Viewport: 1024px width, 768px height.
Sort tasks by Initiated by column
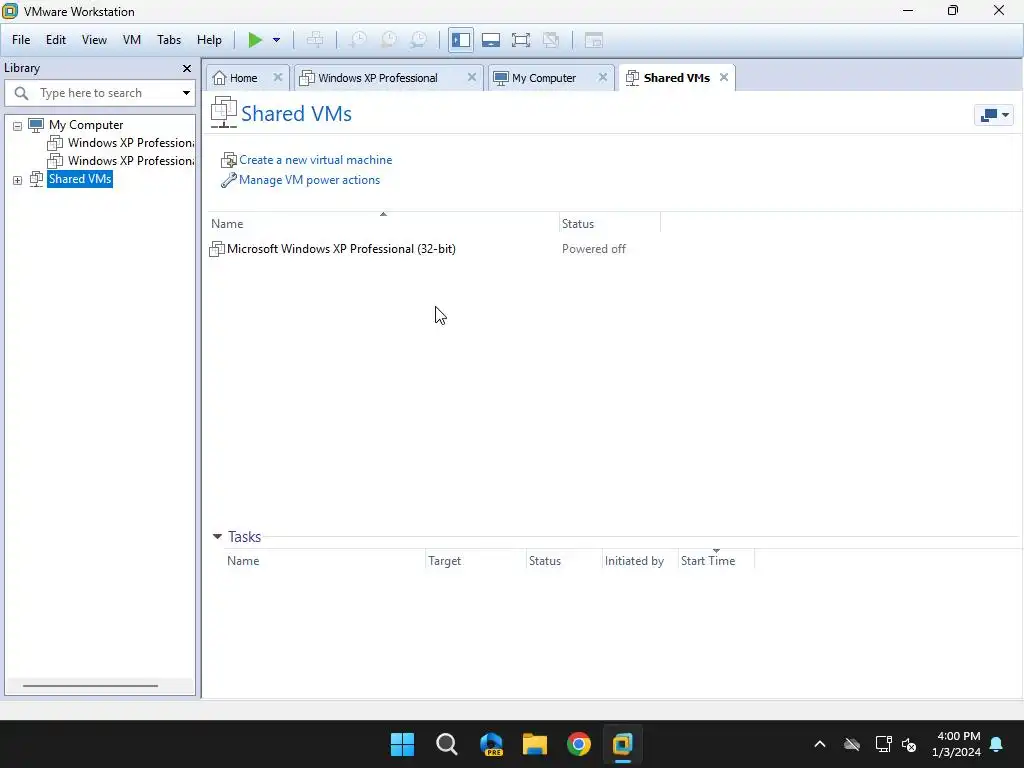(640, 561)
